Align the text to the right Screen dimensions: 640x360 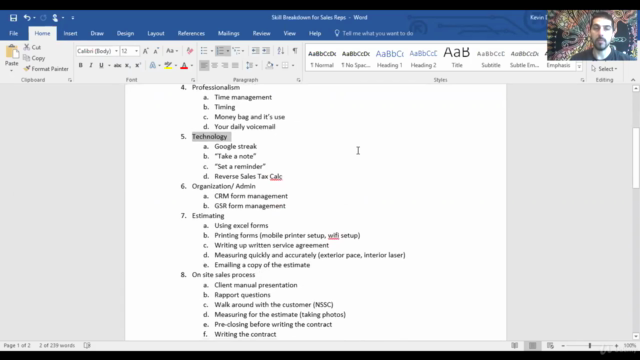[224, 65]
